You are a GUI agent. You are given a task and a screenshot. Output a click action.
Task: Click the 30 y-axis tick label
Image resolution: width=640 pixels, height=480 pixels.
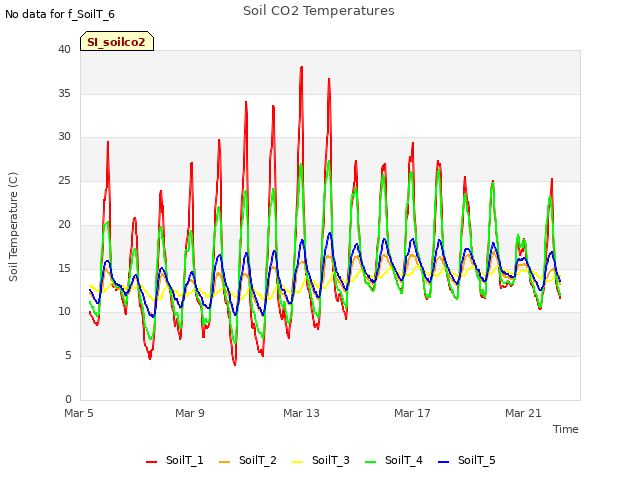[64, 137]
